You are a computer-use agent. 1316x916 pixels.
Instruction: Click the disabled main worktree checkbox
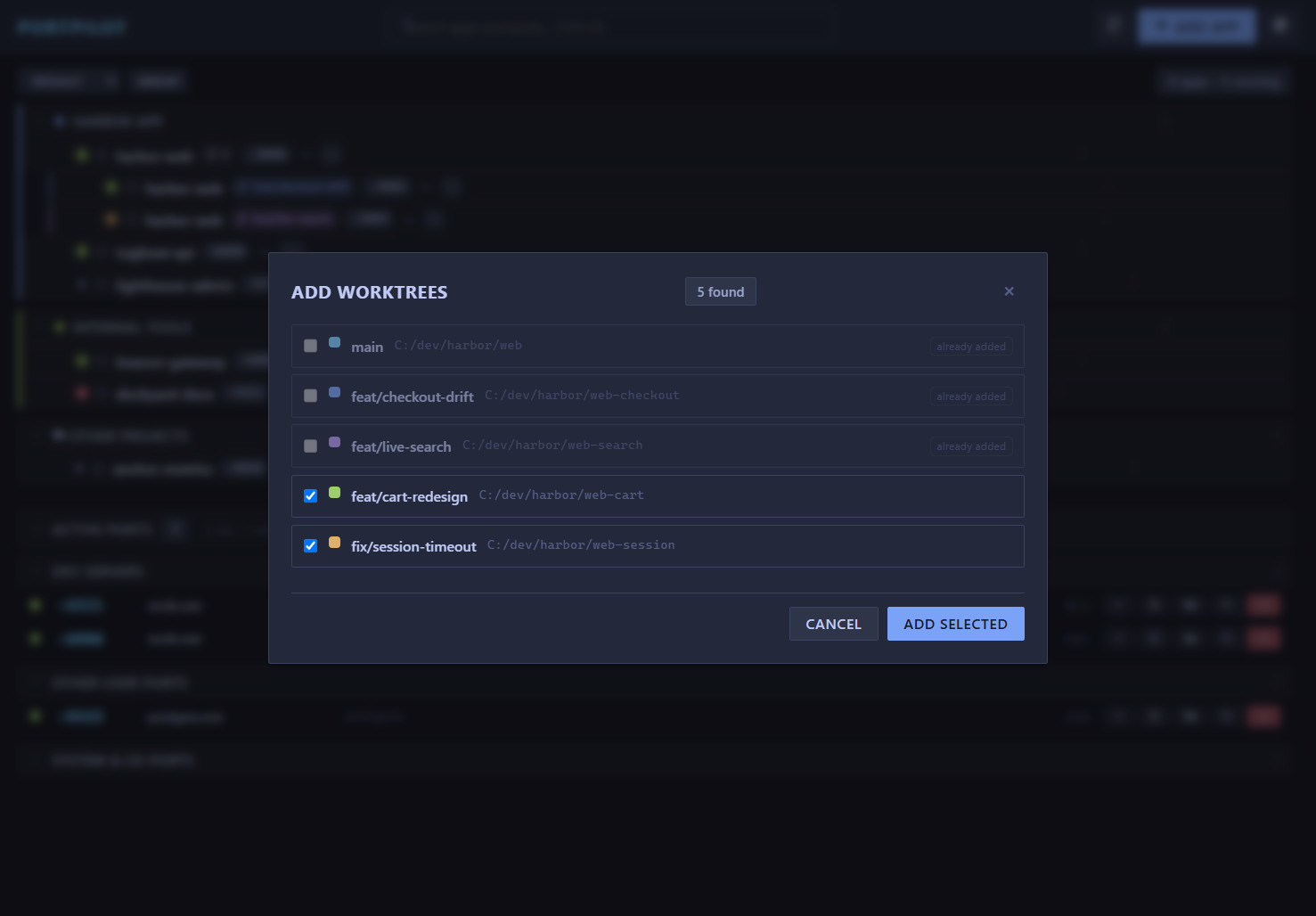tap(310, 346)
